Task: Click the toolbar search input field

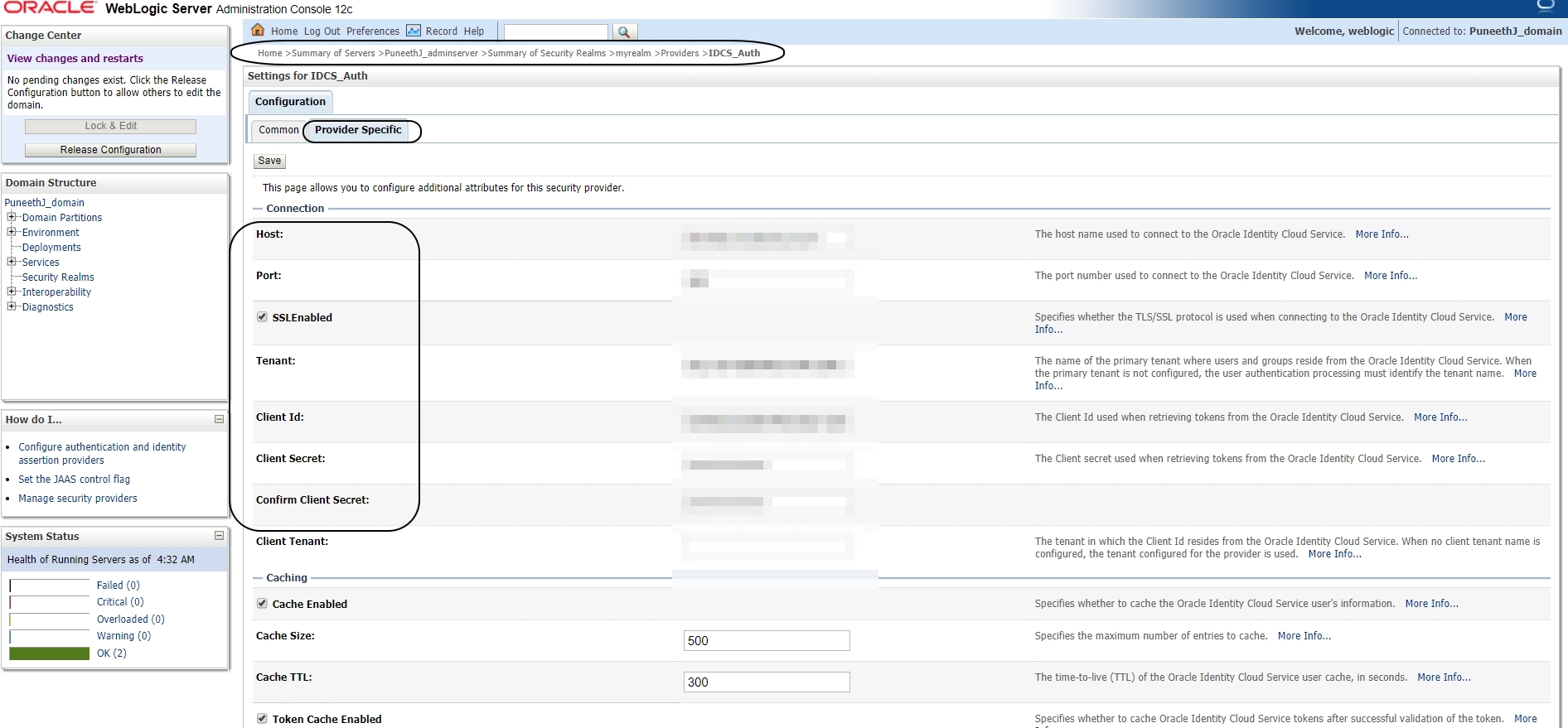Action: tap(556, 31)
